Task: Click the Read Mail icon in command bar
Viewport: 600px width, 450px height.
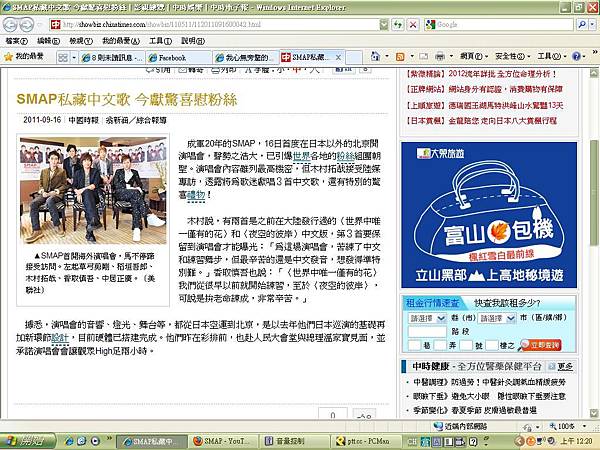Action: pos(424,57)
